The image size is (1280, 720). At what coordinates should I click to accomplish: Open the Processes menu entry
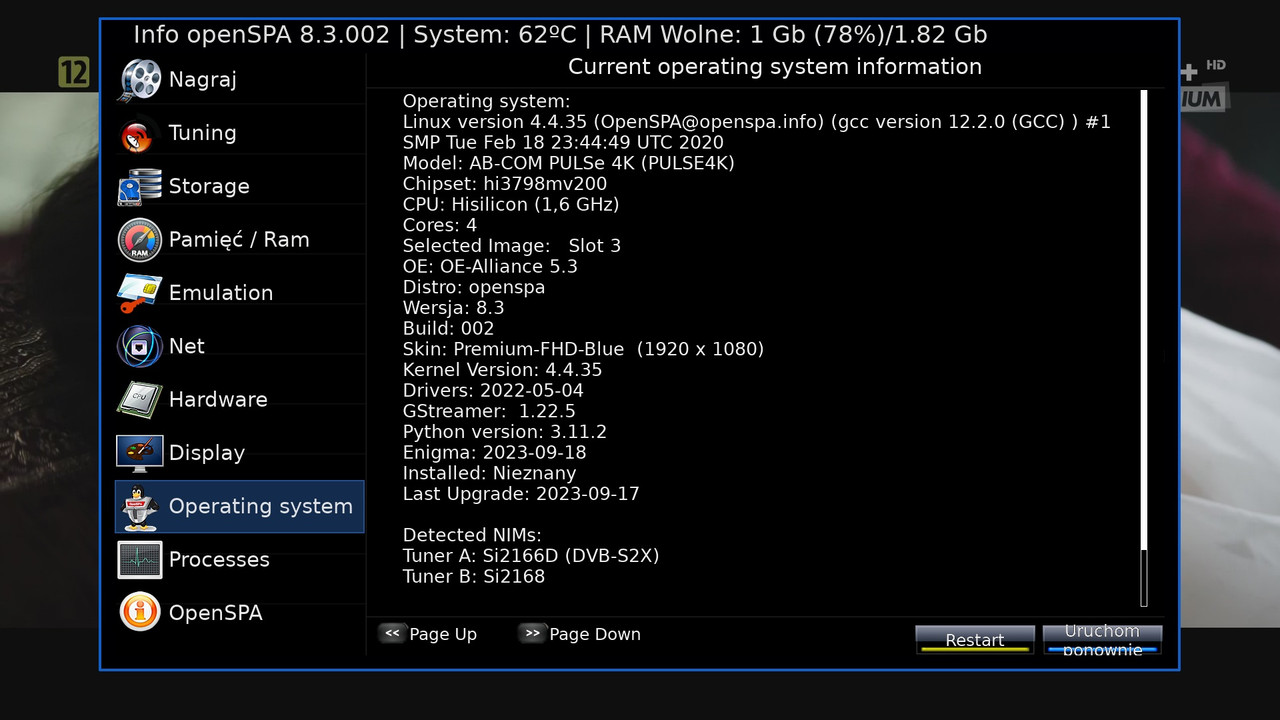point(240,559)
